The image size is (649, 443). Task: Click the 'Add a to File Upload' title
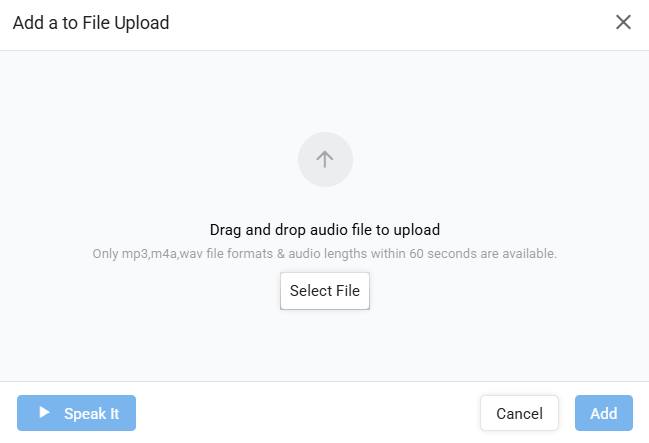[91, 23]
